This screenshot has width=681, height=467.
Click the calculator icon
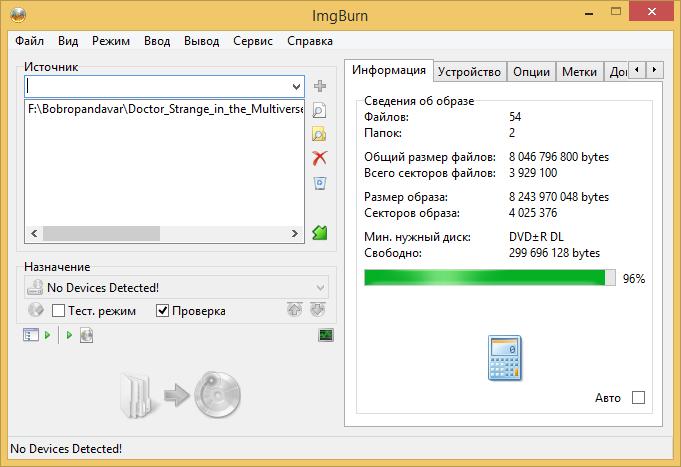tap(505, 358)
